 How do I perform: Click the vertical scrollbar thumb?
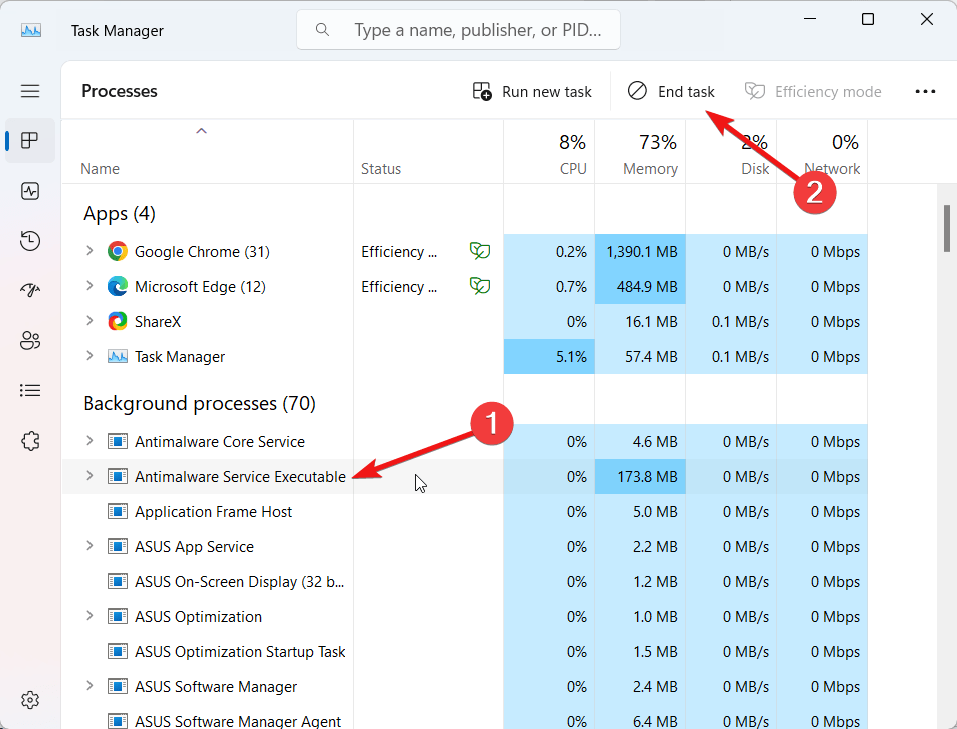pyautogui.click(x=947, y=228)
